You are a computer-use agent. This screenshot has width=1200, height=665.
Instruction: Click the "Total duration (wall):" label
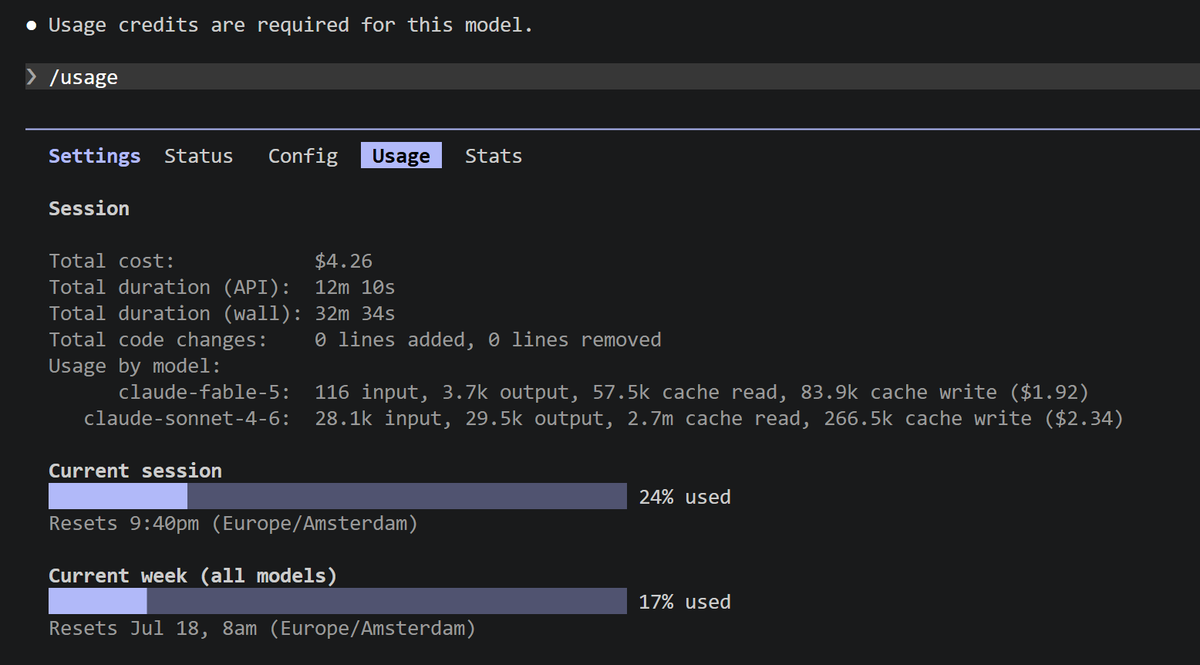[176, 313]
